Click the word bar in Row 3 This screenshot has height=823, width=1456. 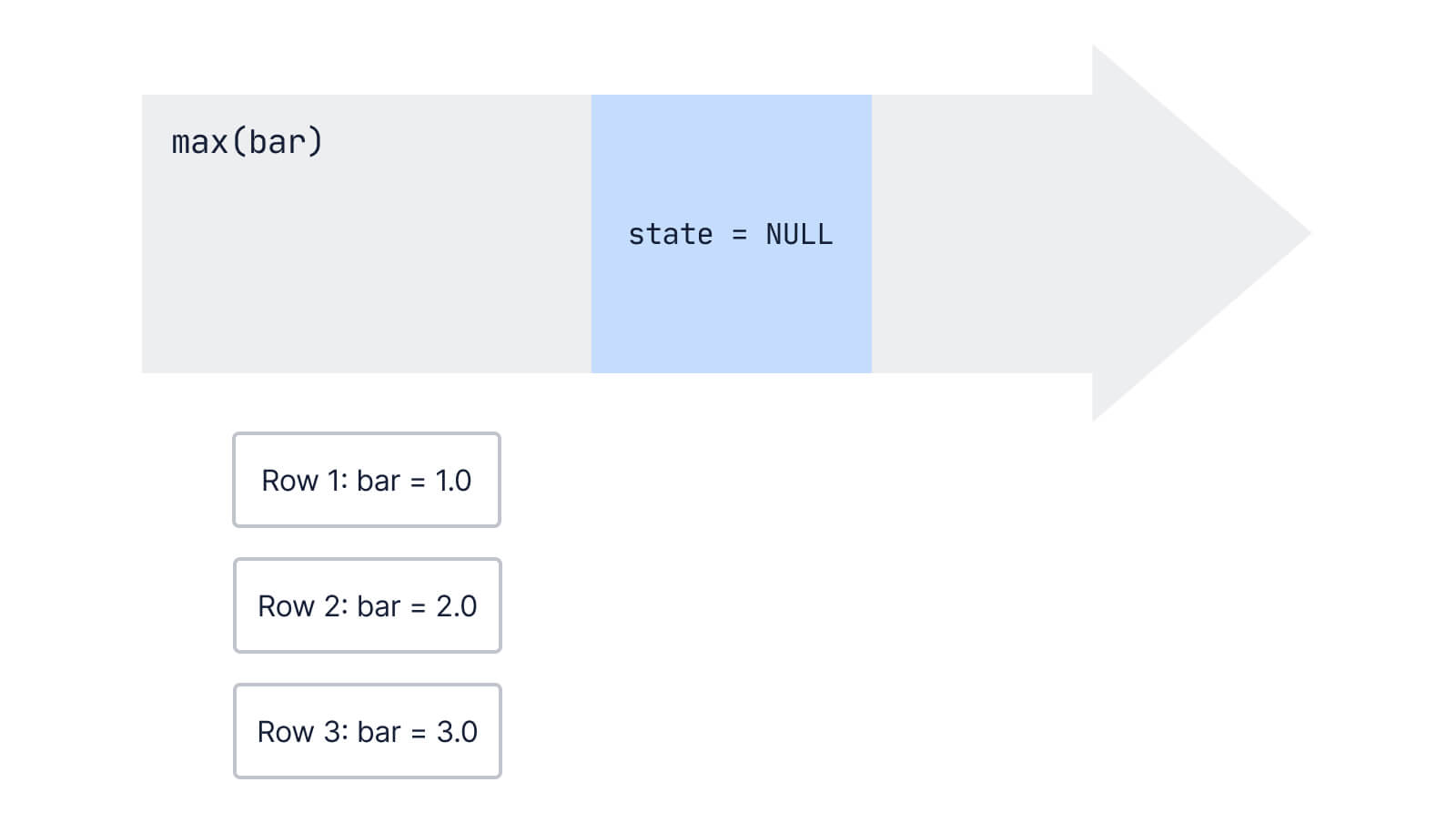379,732
